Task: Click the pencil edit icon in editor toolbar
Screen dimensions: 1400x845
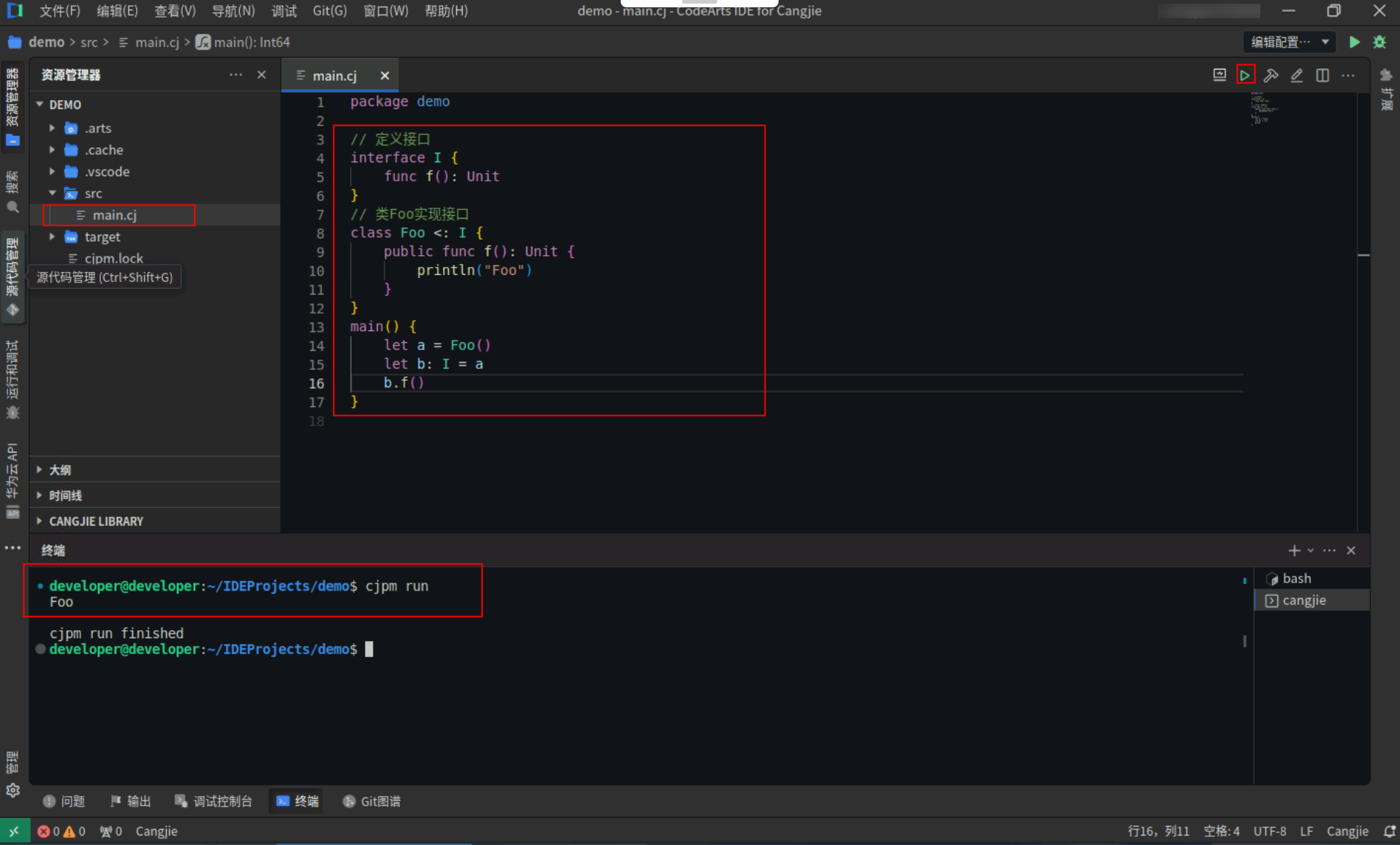Action: (x=1296, y=75)
